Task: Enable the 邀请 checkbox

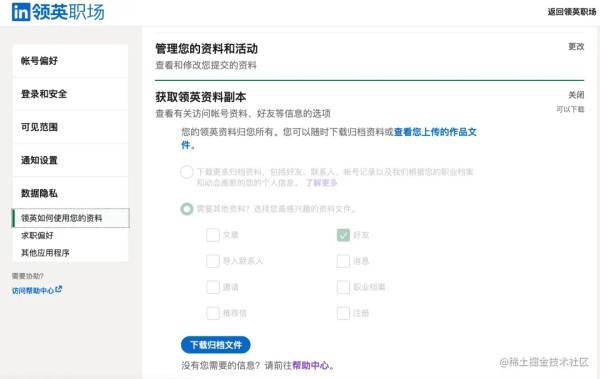Action: coord(213,287)
